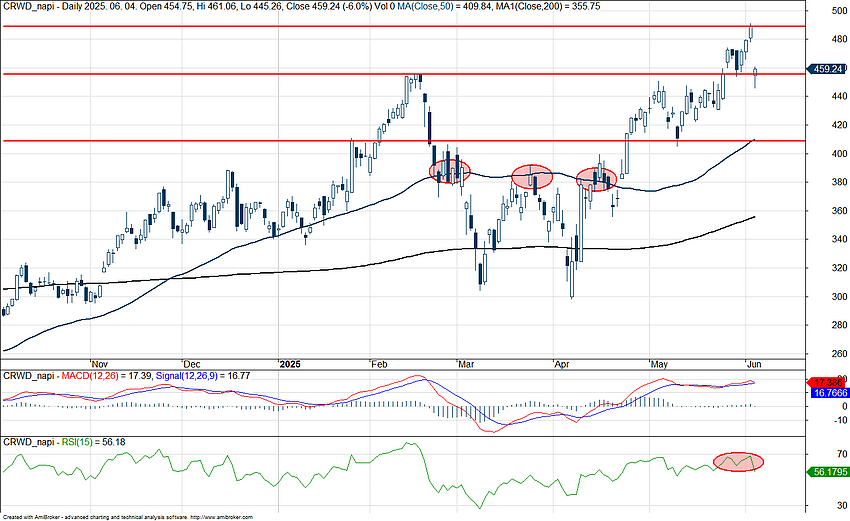Click the 'Dec' date axis label
This screenshot has height=521, width=850.
pyautogui.click(x=192, y=364)
